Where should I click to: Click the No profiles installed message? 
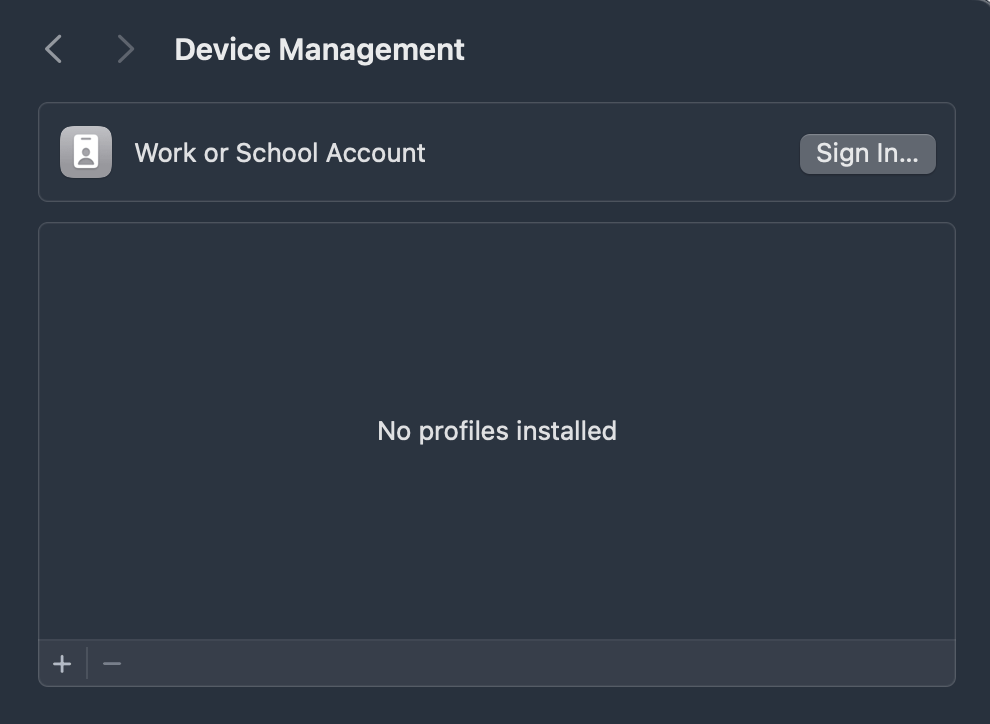click(x=496, y=431)
